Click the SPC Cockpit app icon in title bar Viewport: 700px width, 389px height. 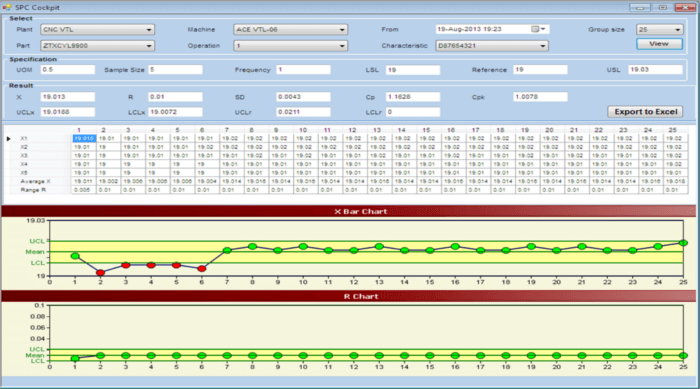[x=7, y=7]
